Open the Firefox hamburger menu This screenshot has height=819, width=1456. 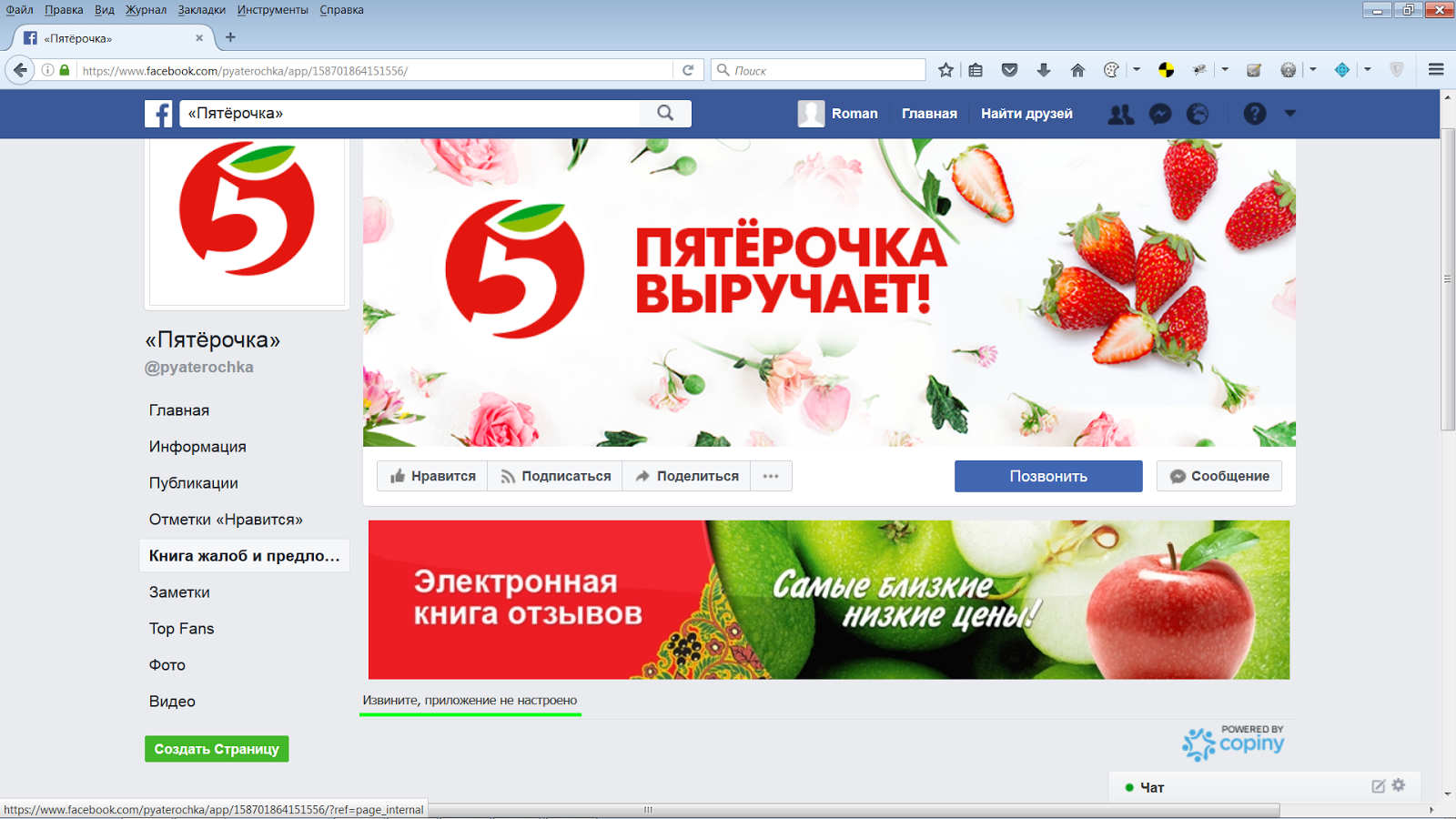coord(1436,70)
